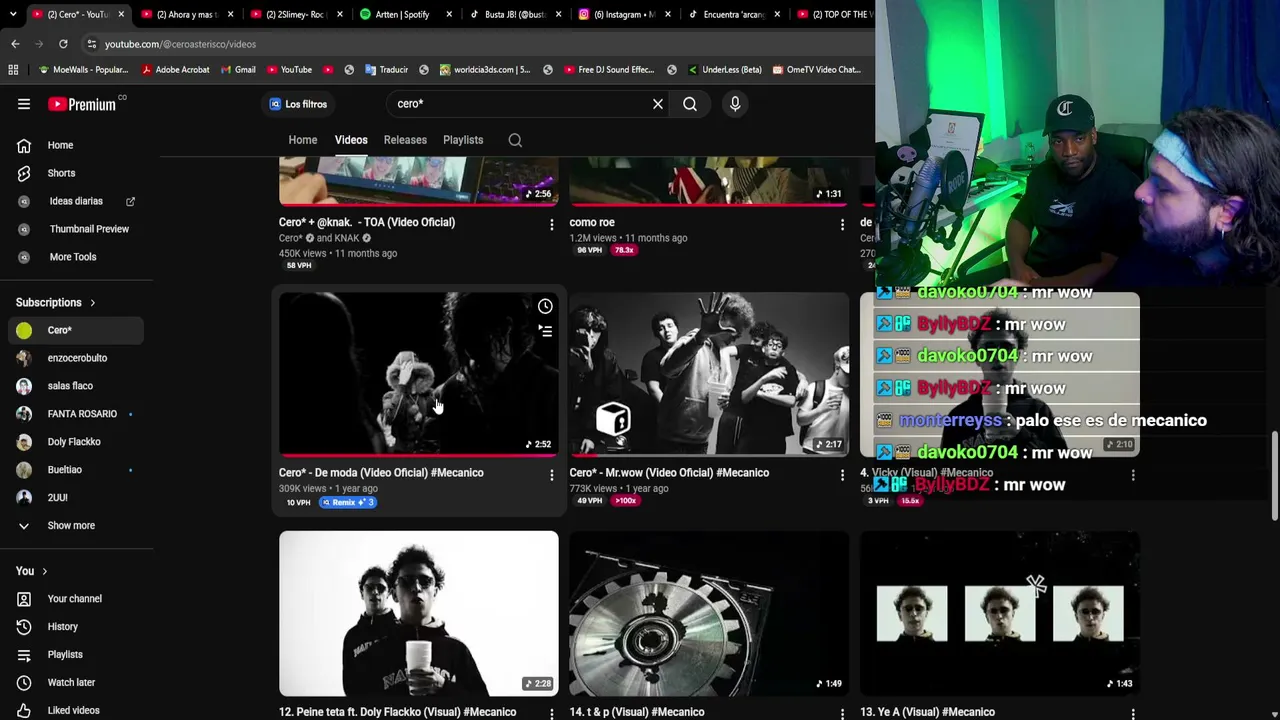Screen dimensions: 1280x720
Task: Open the YouTube guide hamburger menu
Action: [24, 104]
